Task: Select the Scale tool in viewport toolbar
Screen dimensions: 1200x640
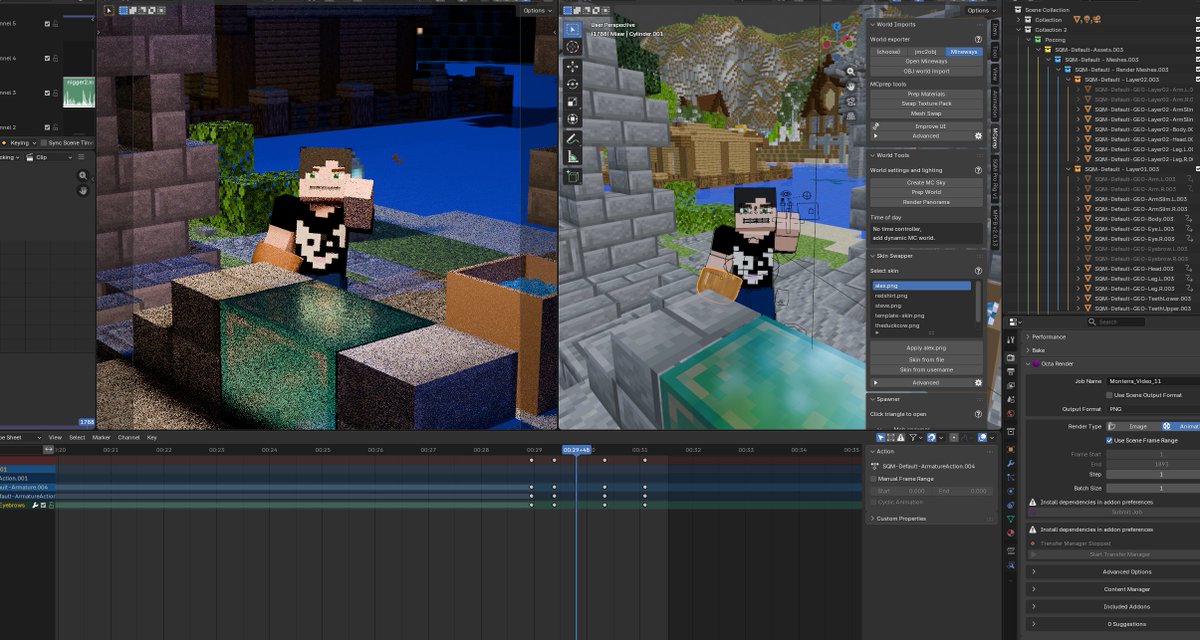Action: (x=572, y=102)
